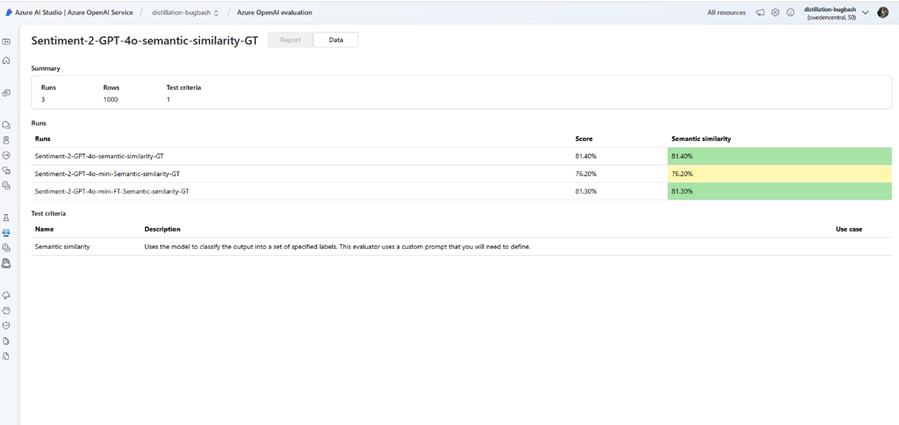Click the 81.30% value in Score column

(585, 192)
